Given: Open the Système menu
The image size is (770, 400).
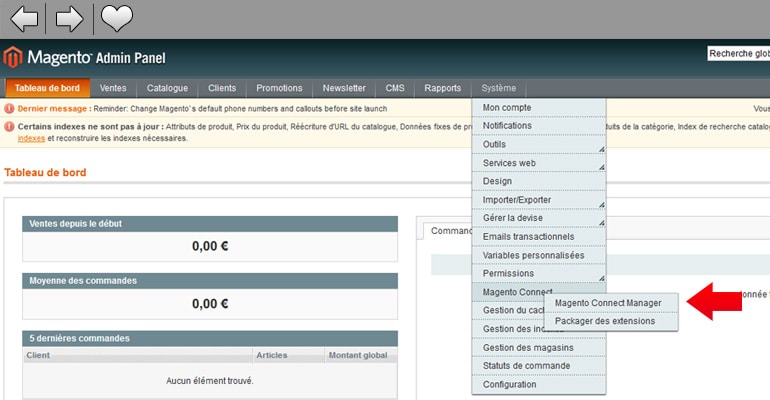Looking at the screenshot, I should (498, 88).
